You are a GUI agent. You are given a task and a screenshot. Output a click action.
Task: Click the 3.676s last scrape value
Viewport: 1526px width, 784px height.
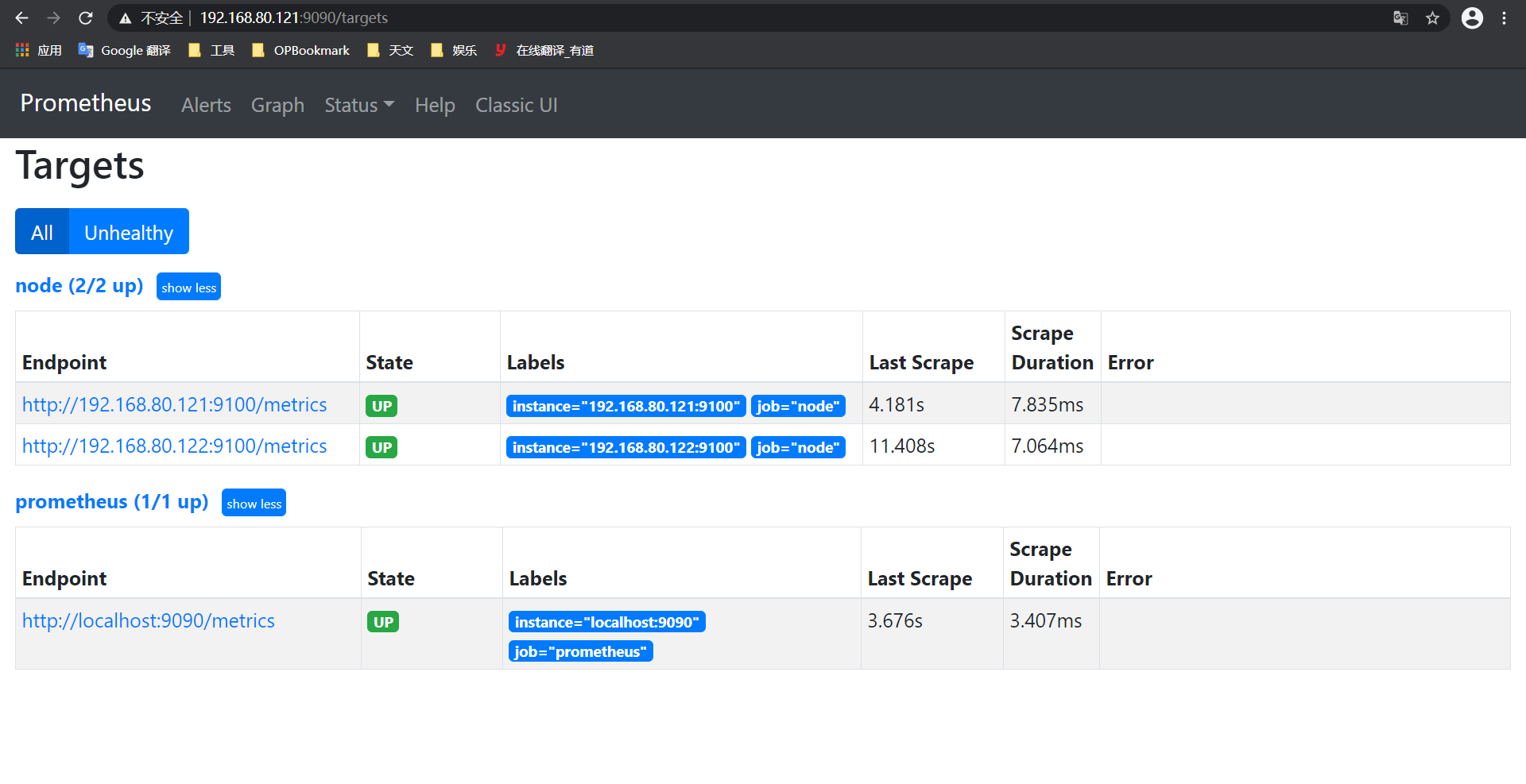coord(895,620)
